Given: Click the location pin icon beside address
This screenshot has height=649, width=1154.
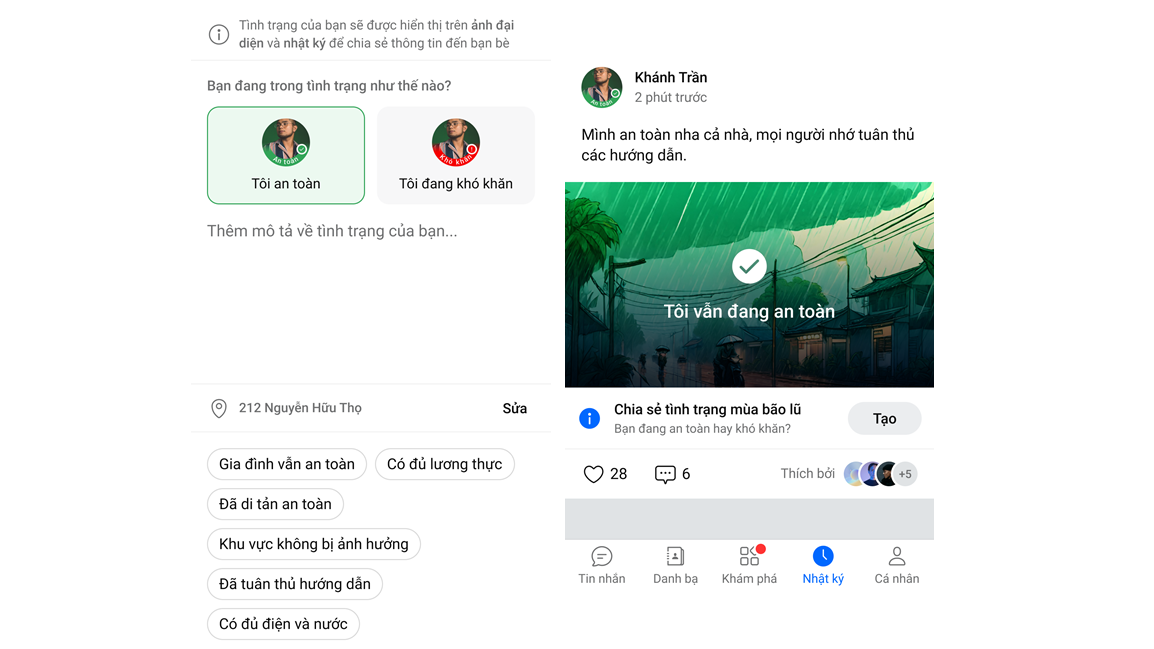Looking at the screenshot, I should (x=219, y=408).
